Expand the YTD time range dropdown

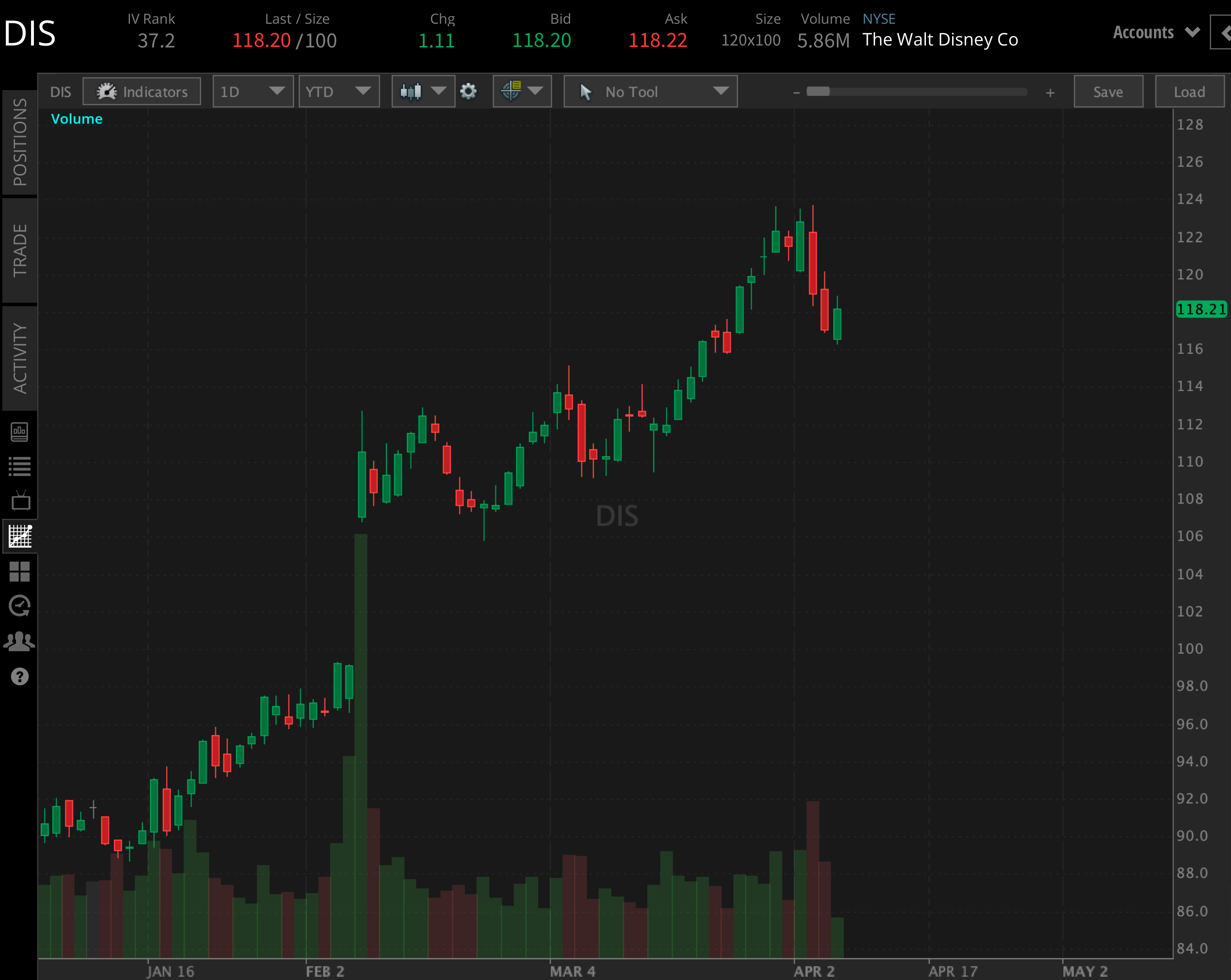(x=339, y=92)
